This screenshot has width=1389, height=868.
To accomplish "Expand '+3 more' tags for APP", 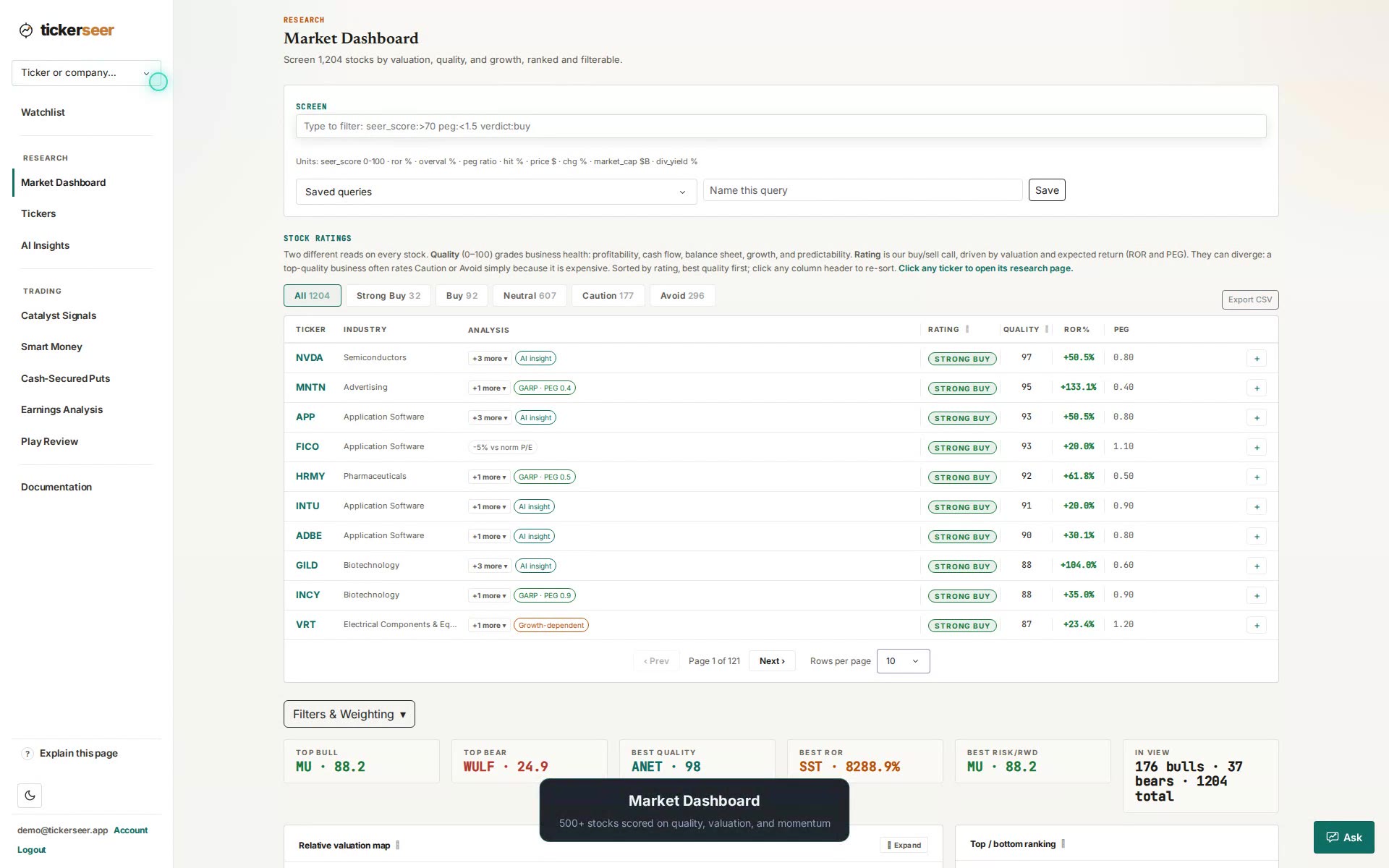I will [490, 418].
